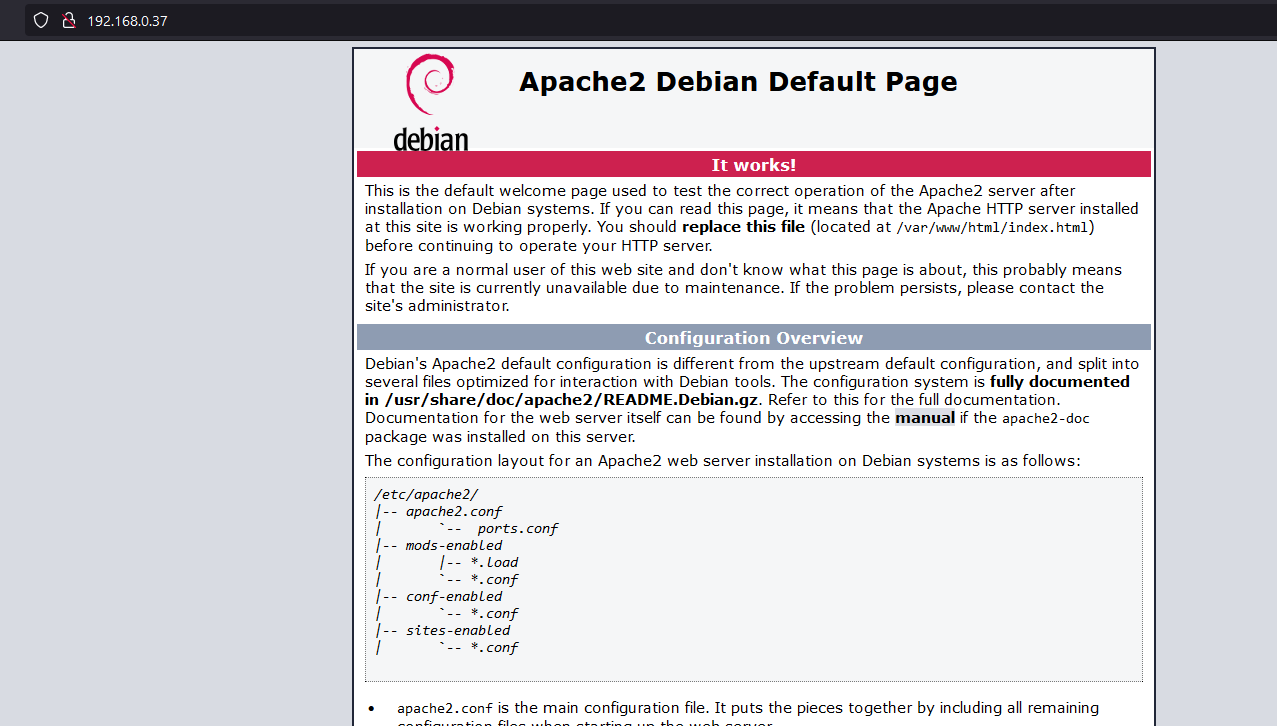Click the /var/www/html/index.html path
Screen dimensions: 1277x726
tap(993, 228)
